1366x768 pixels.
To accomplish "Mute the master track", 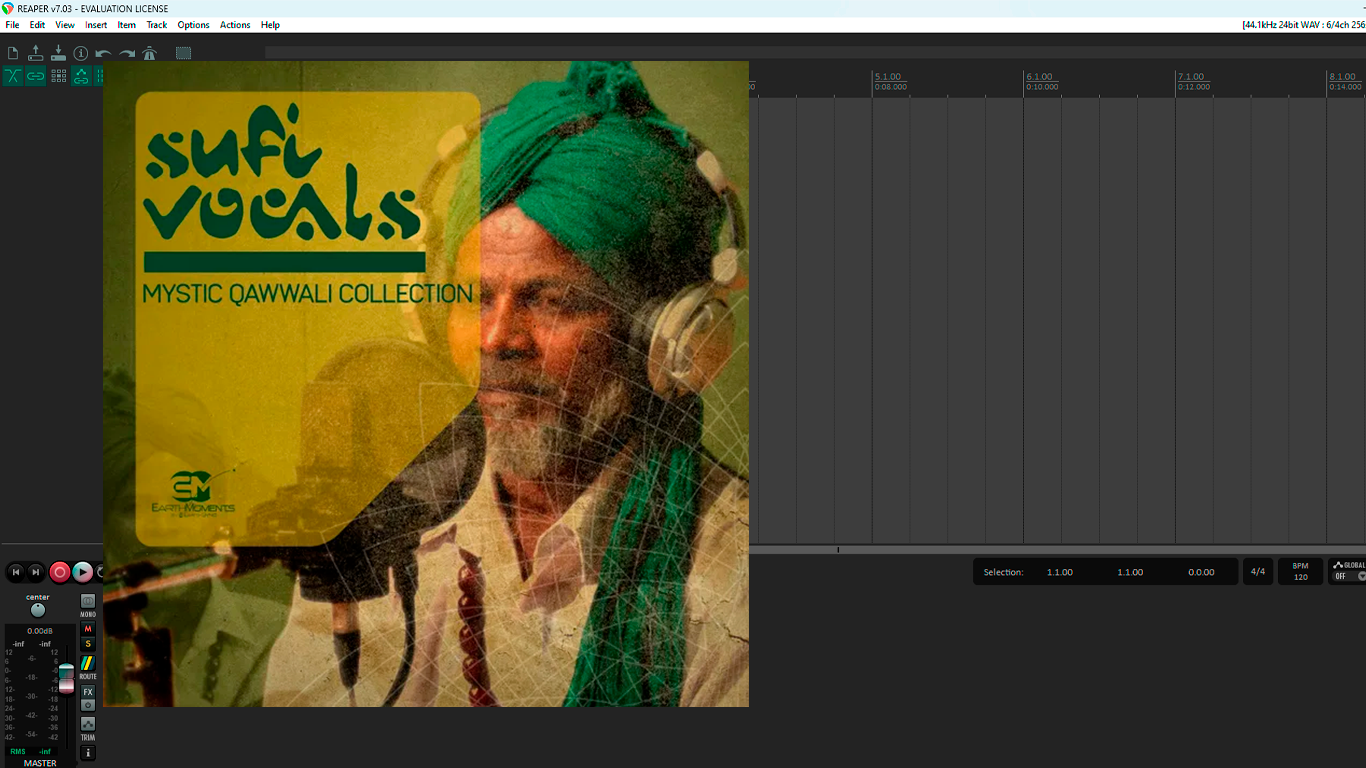I will click(88, 629).
